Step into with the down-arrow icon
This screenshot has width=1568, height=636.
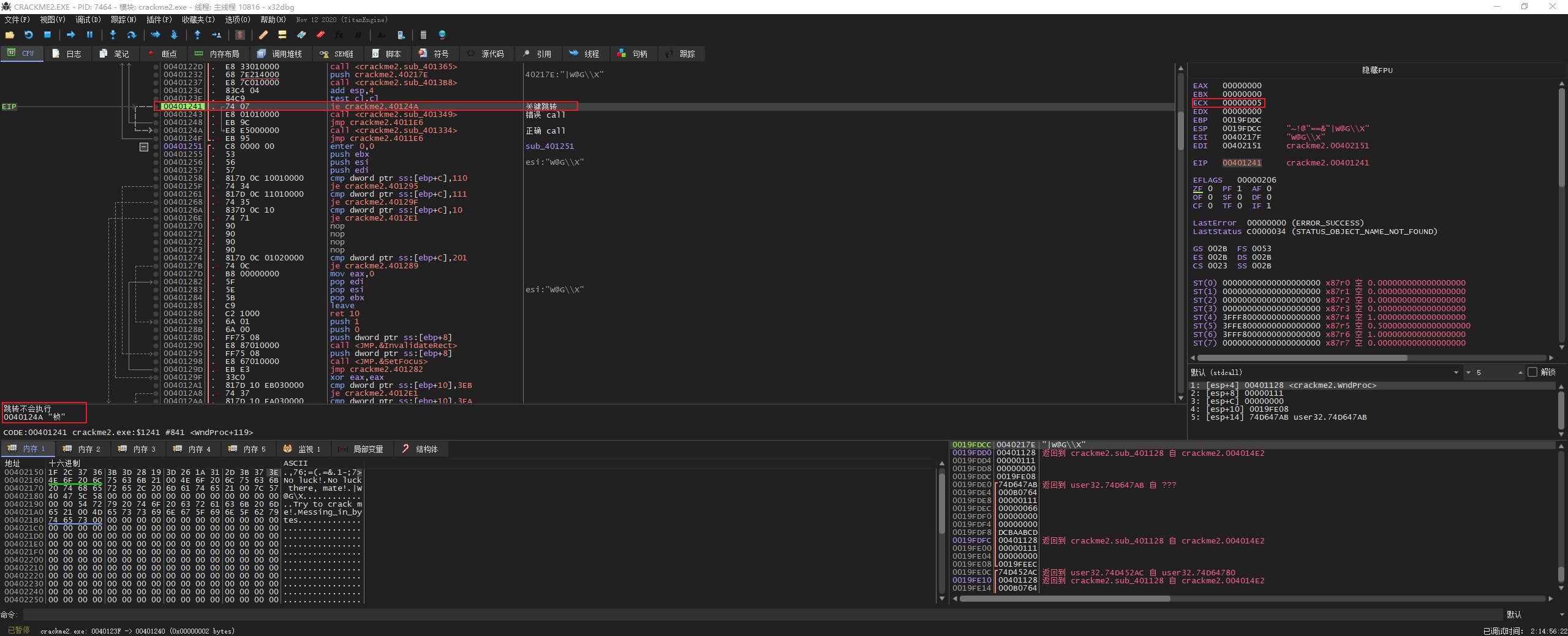coord(113,35)
